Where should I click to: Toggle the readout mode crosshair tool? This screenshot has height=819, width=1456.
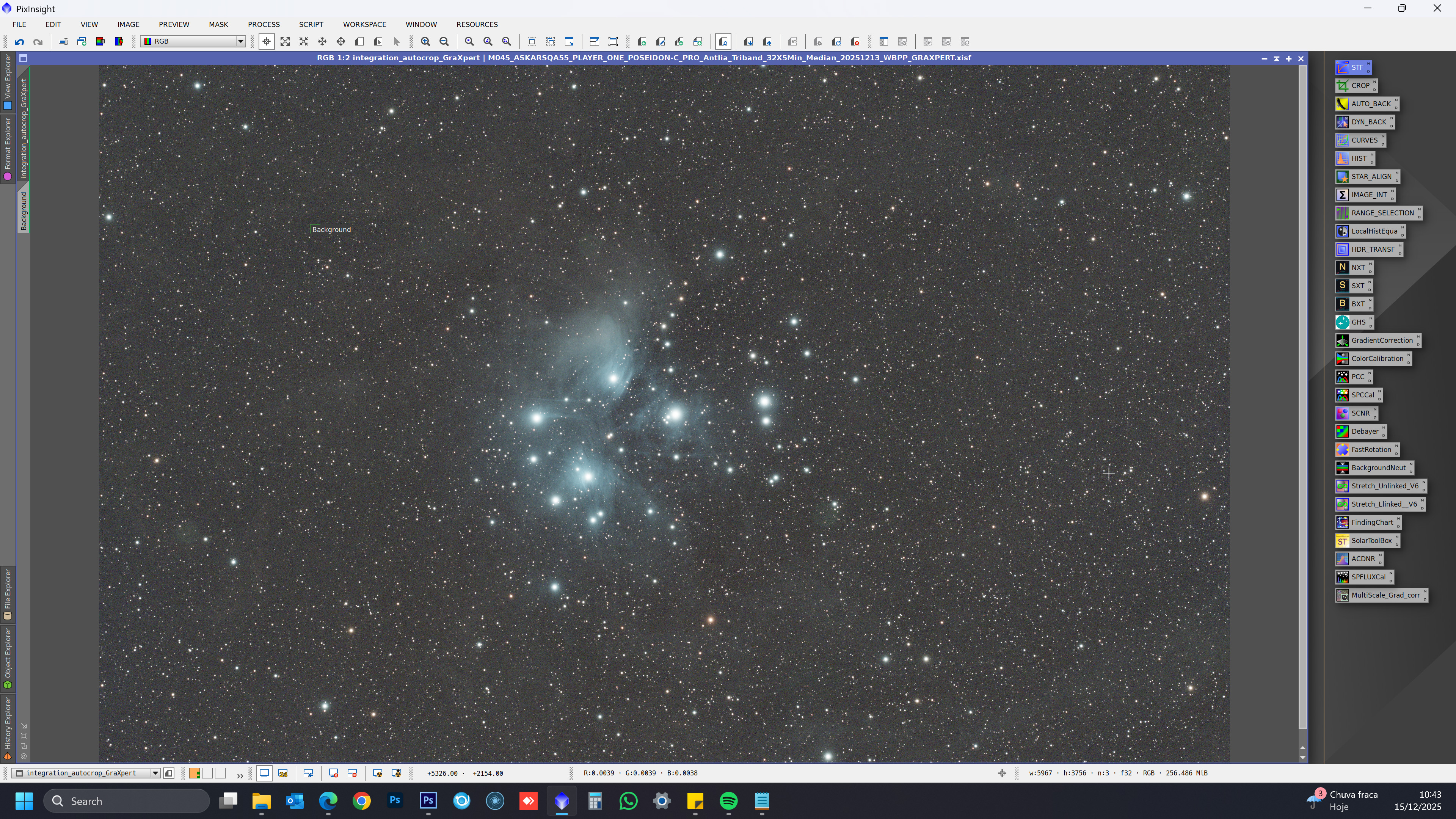266,42
